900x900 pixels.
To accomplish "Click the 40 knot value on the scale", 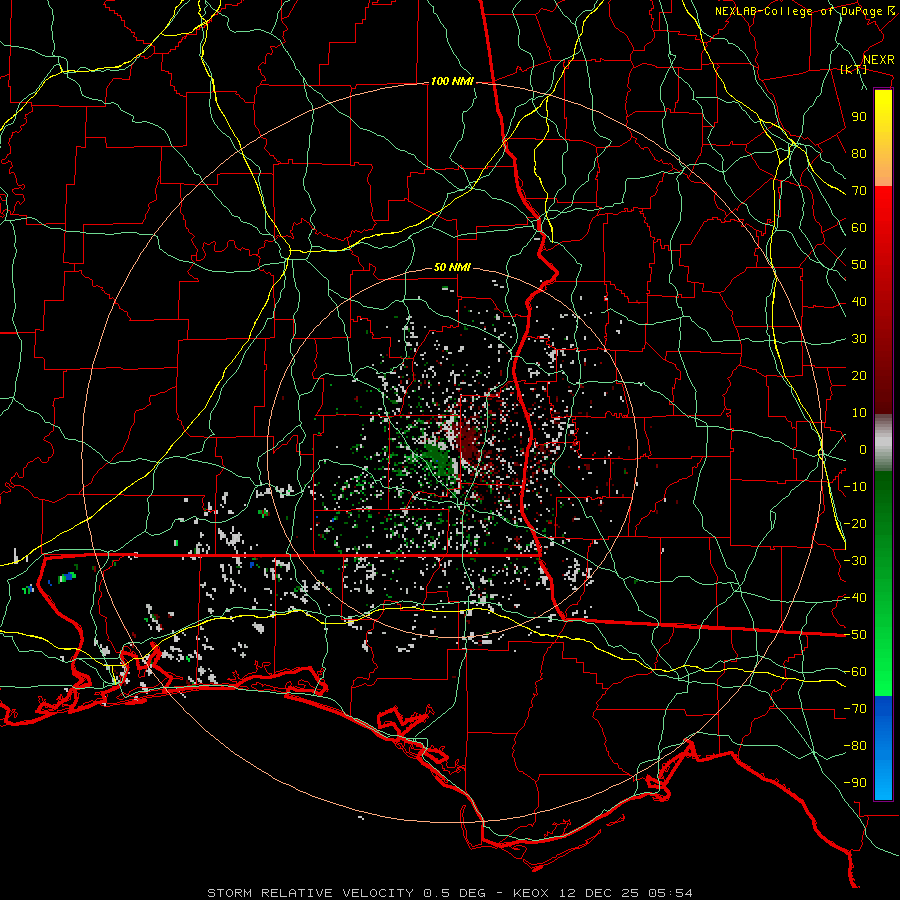I will point(859,302).
